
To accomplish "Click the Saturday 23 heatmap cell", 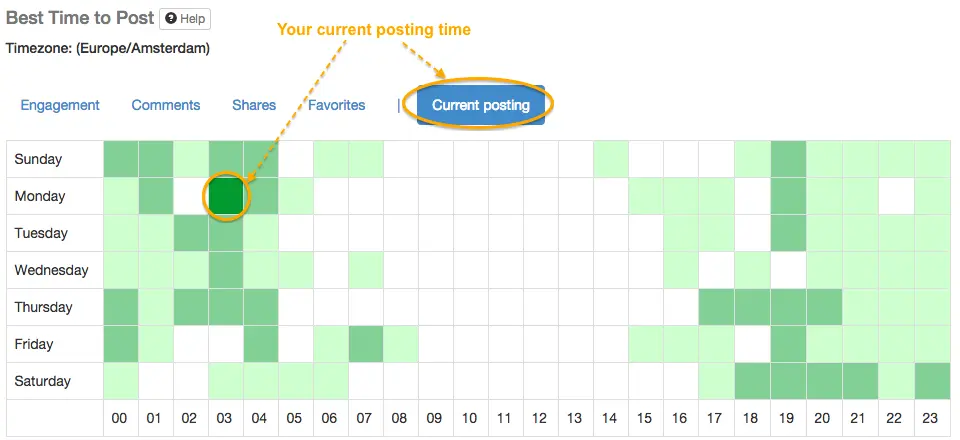I will point(932,381).
